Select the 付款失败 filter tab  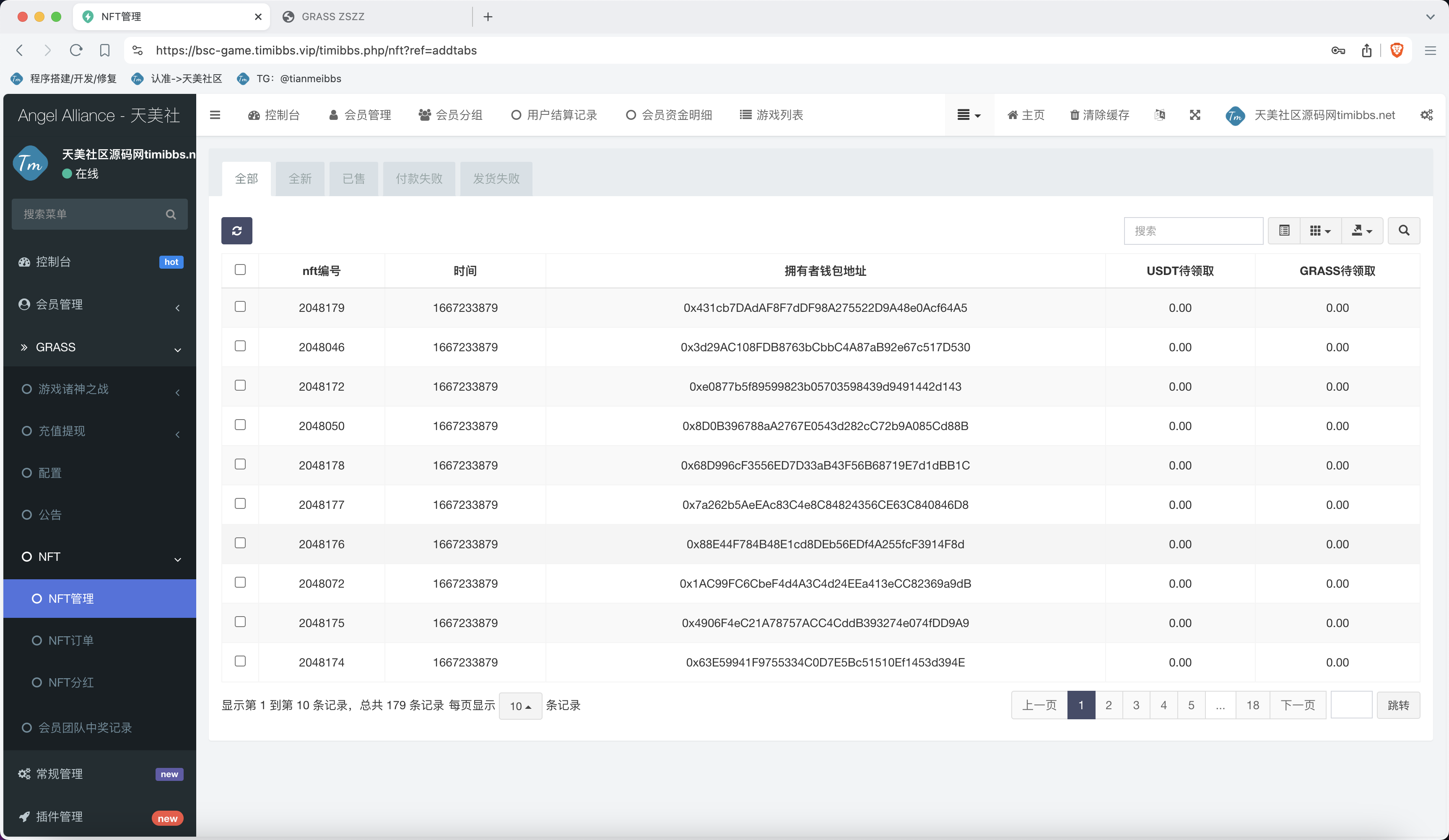(x=419, y=179)
